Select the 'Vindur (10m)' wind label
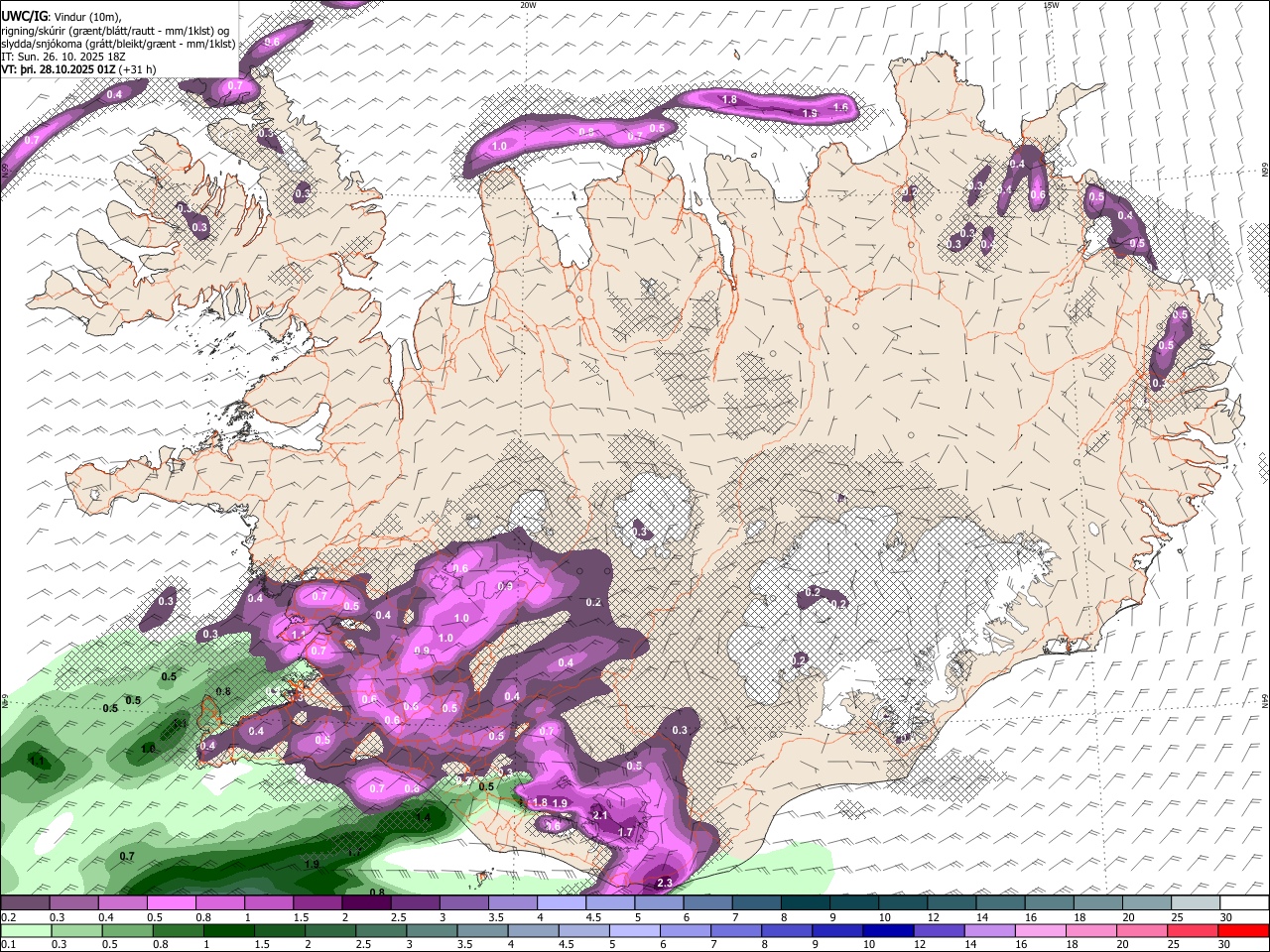This screenshot has height=952, width=1270. [86, 17]
